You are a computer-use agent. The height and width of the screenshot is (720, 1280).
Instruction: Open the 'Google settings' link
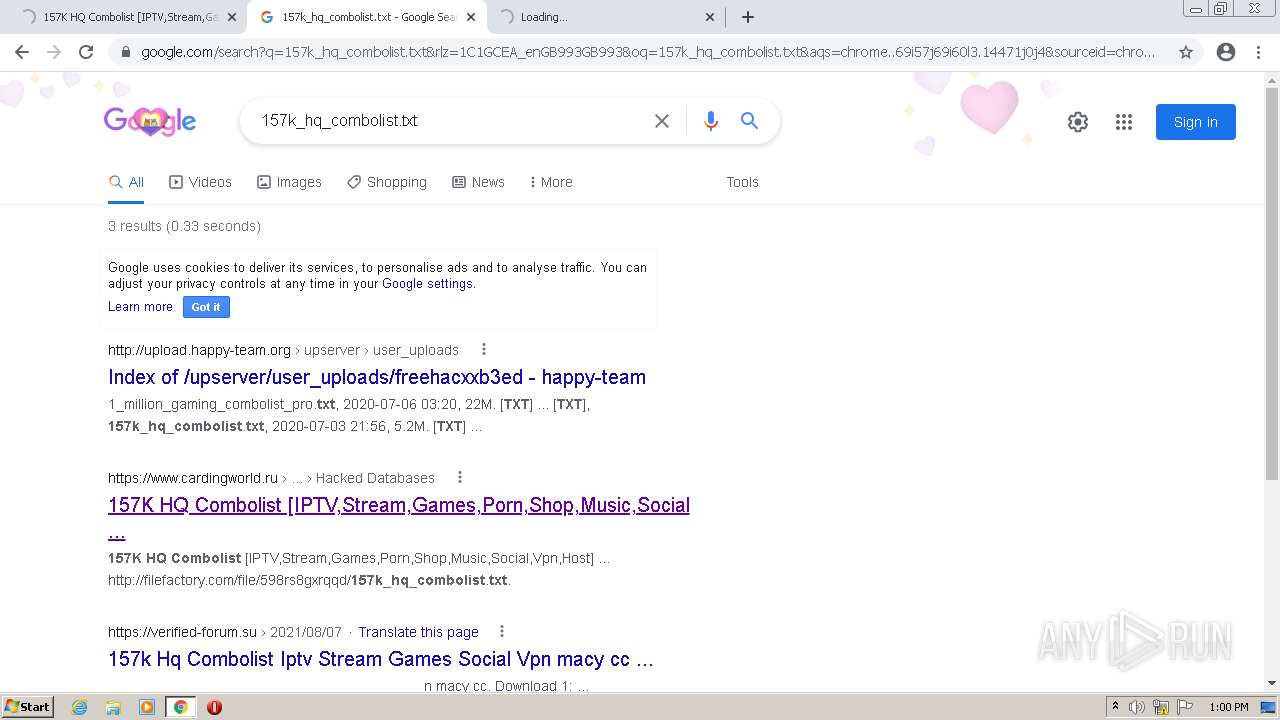[x=427, y=284]
